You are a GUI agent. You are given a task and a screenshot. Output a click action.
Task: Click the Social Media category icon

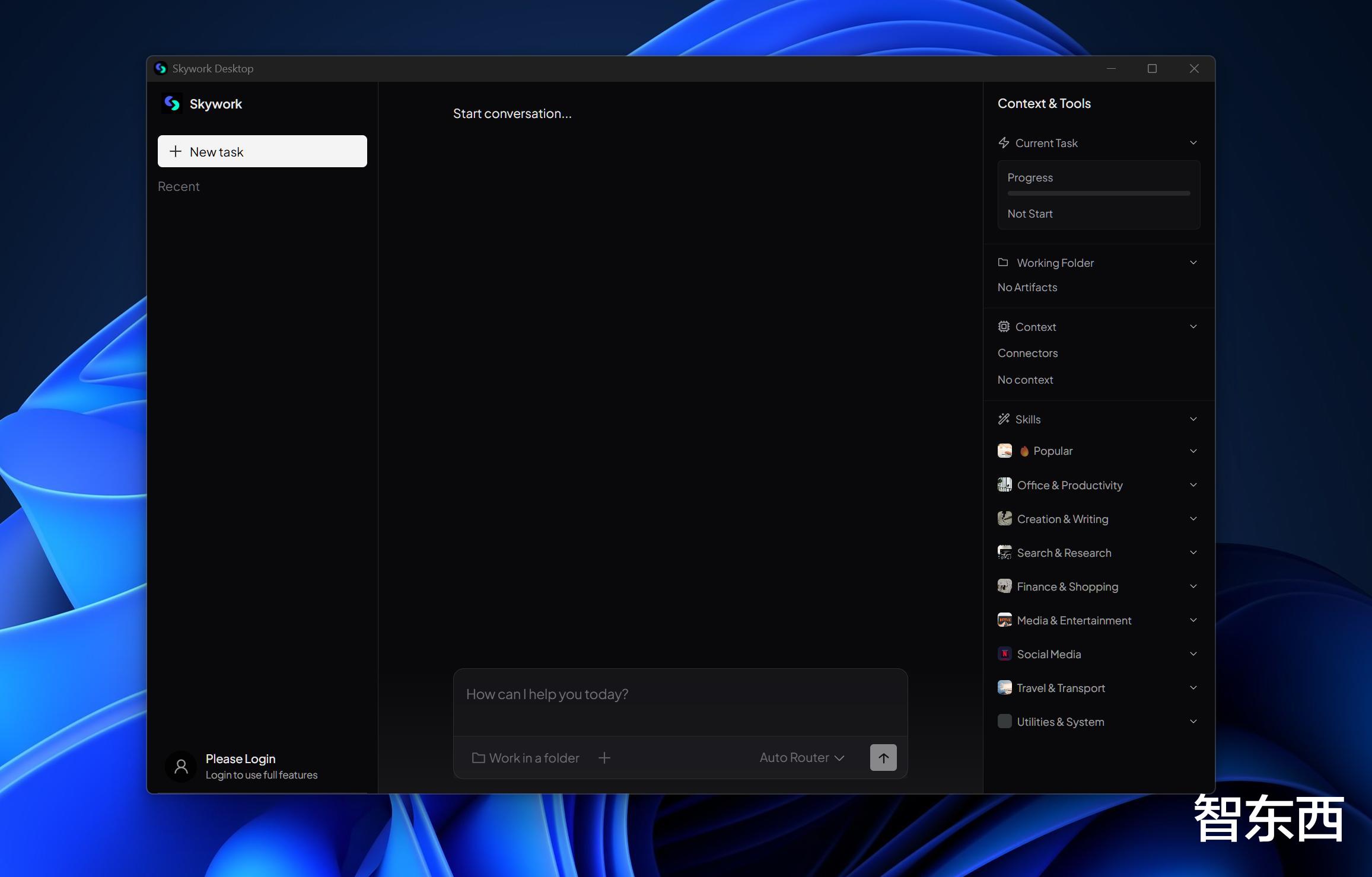(x=1004, y=654)
